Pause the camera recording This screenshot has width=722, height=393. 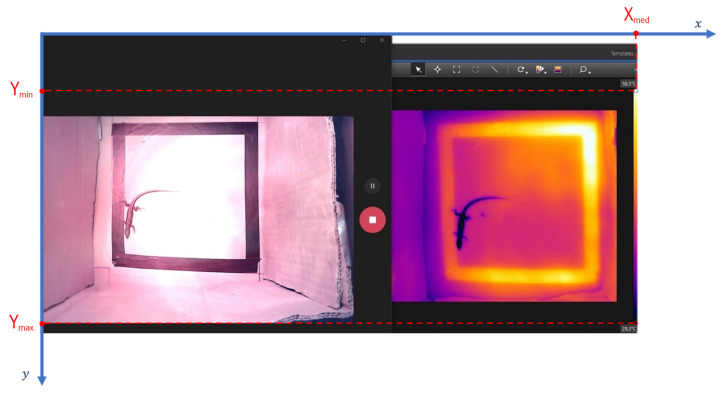coord(373,186)
